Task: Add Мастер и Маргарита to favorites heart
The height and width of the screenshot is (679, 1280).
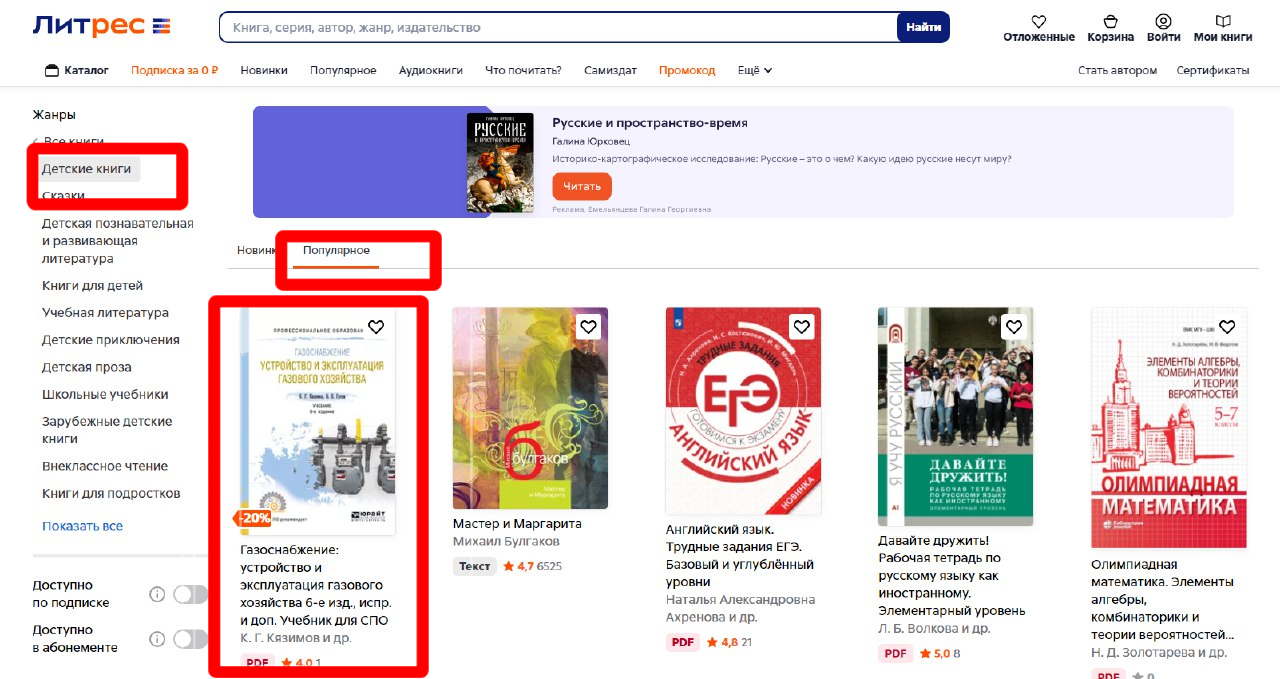Action: (x=589, y=326)
